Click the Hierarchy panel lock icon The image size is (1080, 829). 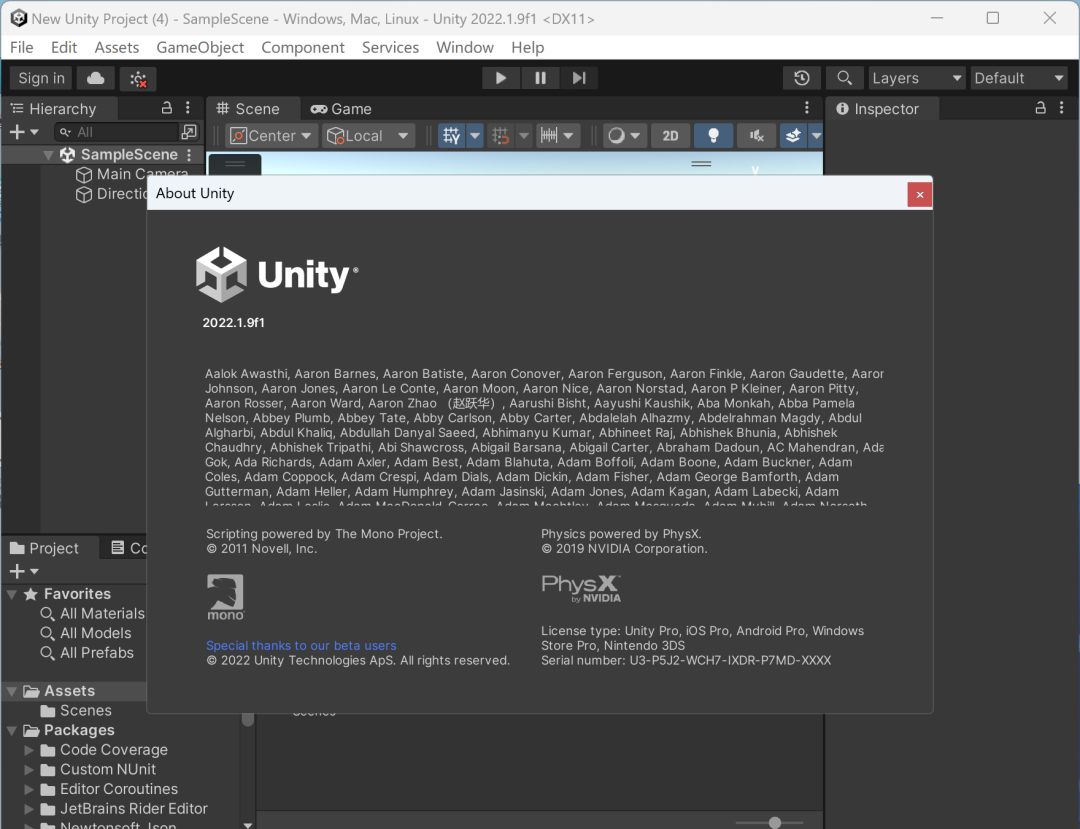pyautogui.click(x=166, y=108)
